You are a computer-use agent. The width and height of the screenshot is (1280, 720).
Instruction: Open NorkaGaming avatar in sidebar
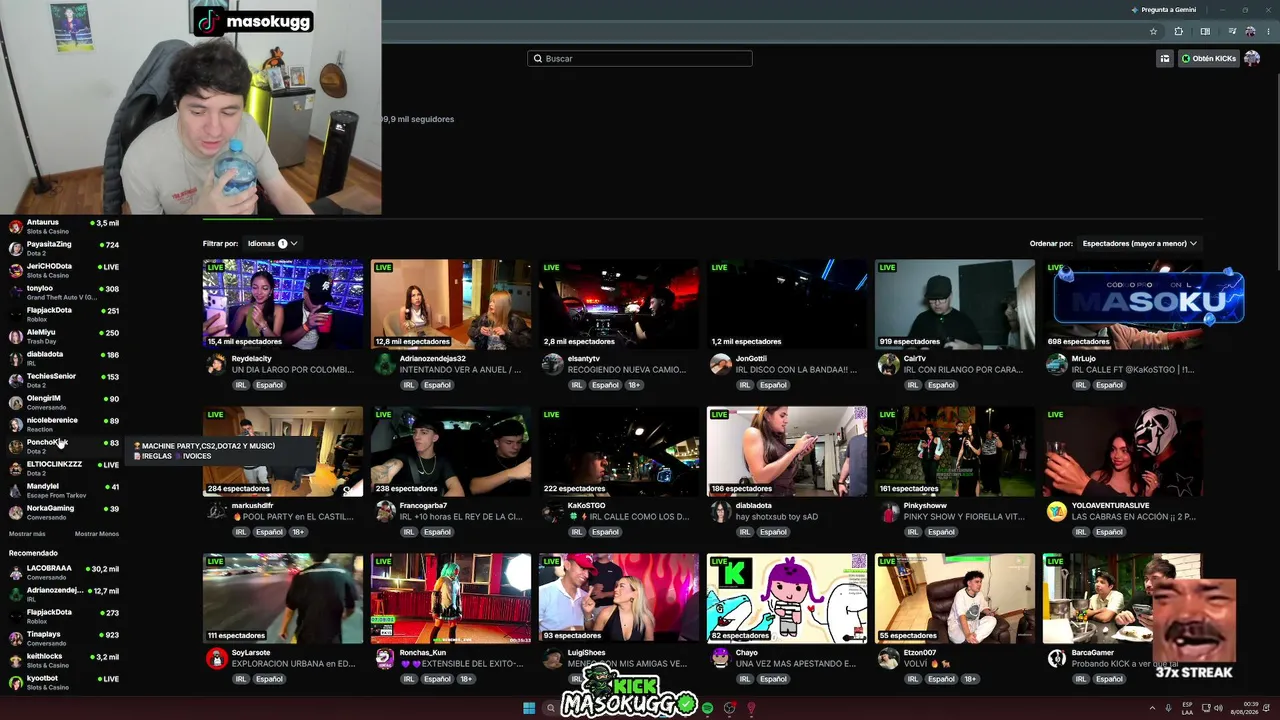tap(15, 512)
